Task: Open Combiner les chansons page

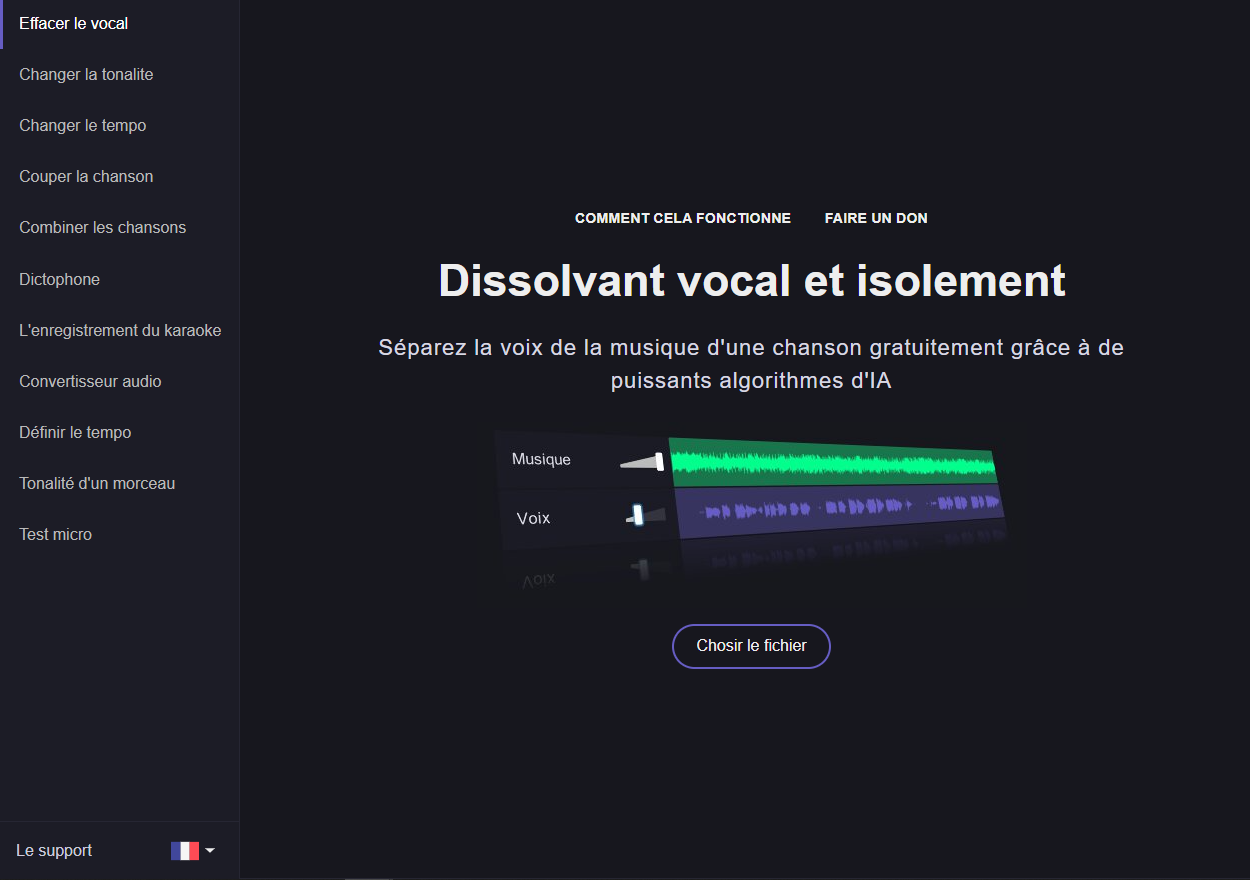Action: point(103,228)
